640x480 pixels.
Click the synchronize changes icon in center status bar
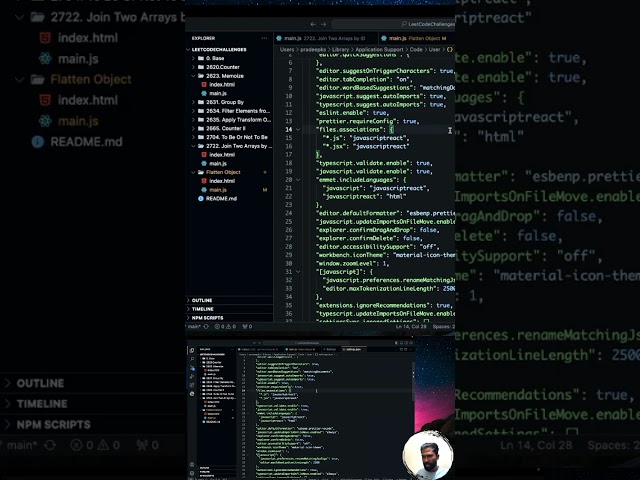click(x=206, y=327)
